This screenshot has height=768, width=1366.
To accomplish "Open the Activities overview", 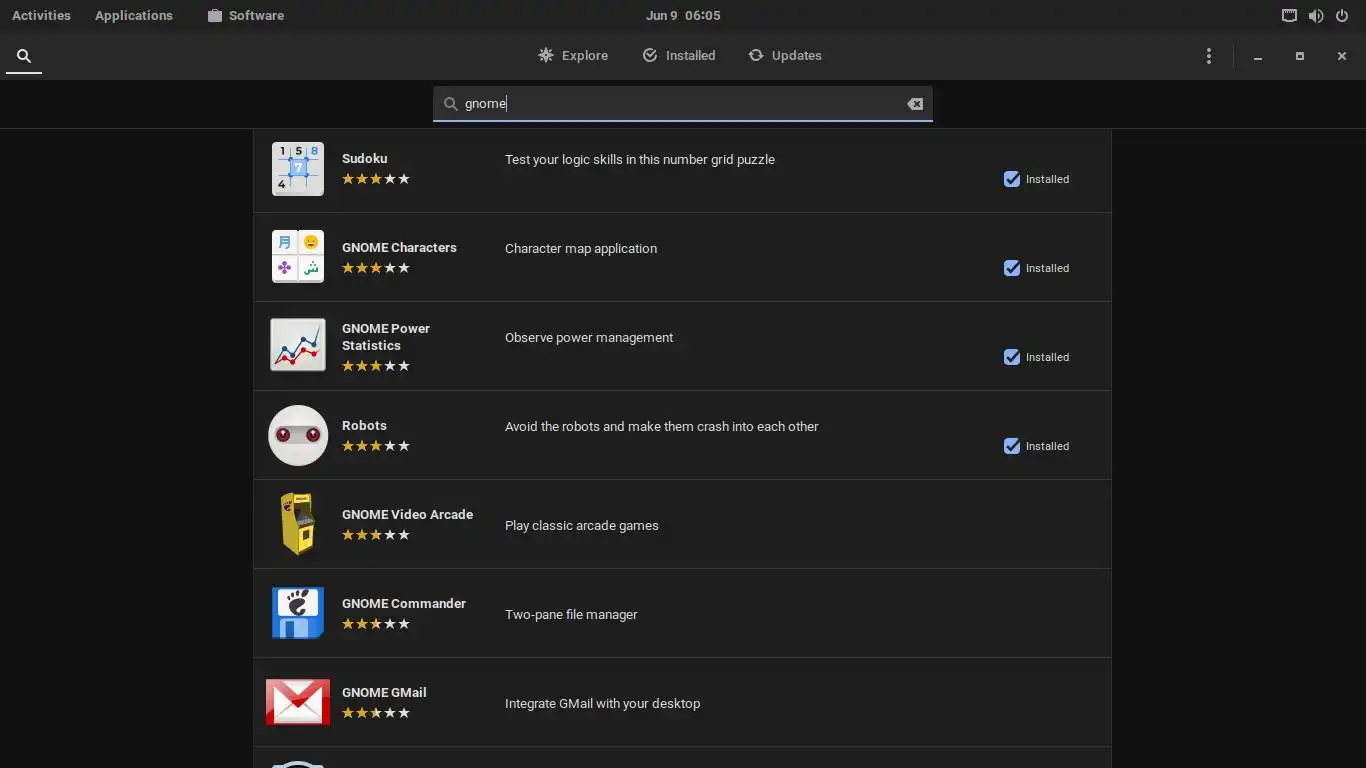I will click(41, 16).
